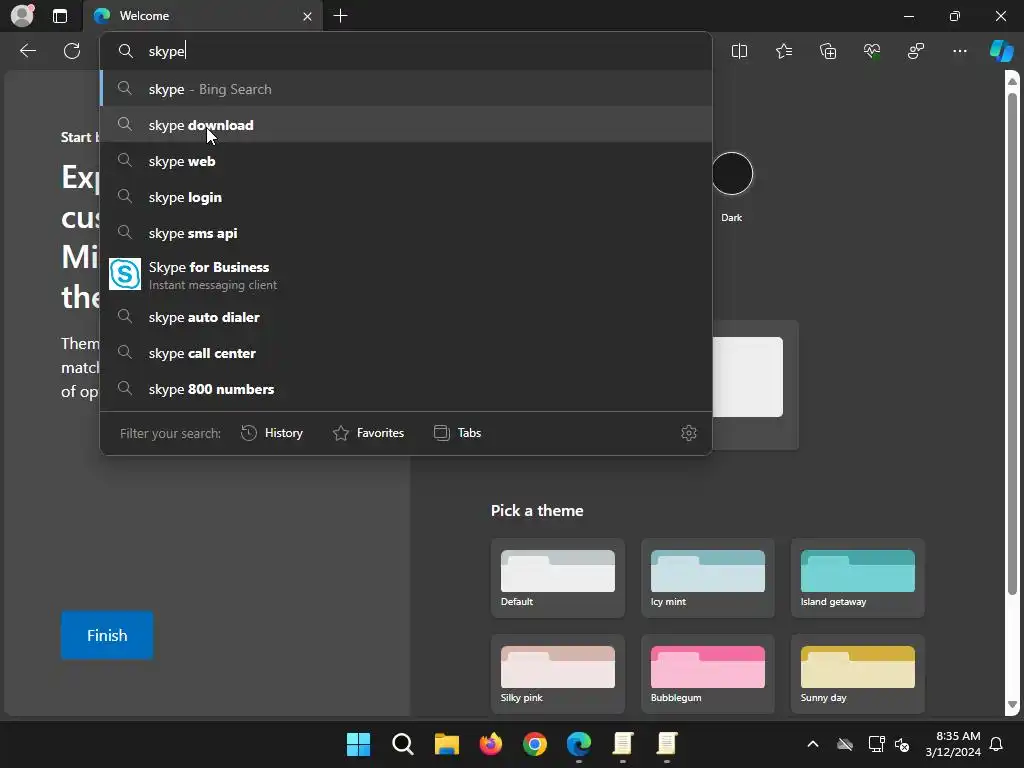Open the split screen icon in toolbar
The height and width of the screenshot is (768, 1024).
[x=739, y=51]
